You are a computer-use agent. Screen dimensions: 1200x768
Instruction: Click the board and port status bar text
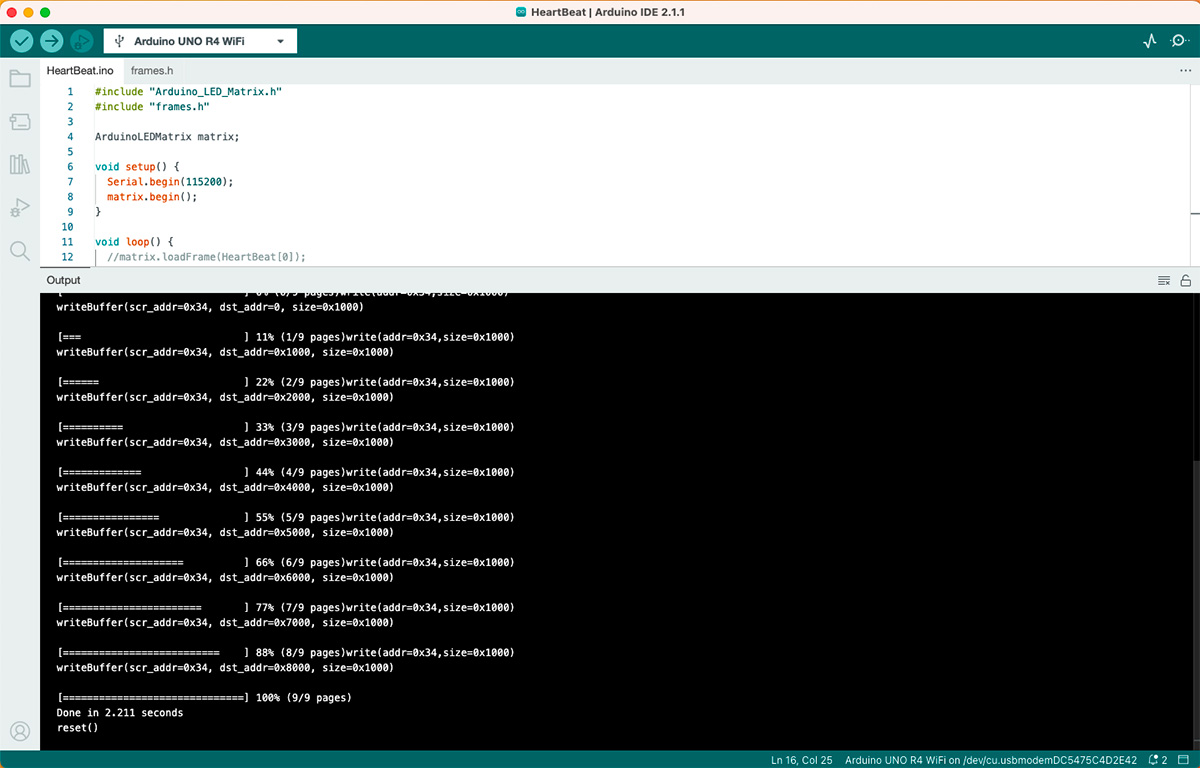(x=991, y=760)
